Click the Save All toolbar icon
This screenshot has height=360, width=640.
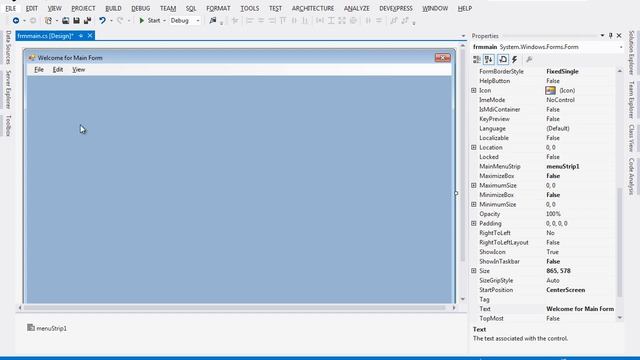click(87, 20)
